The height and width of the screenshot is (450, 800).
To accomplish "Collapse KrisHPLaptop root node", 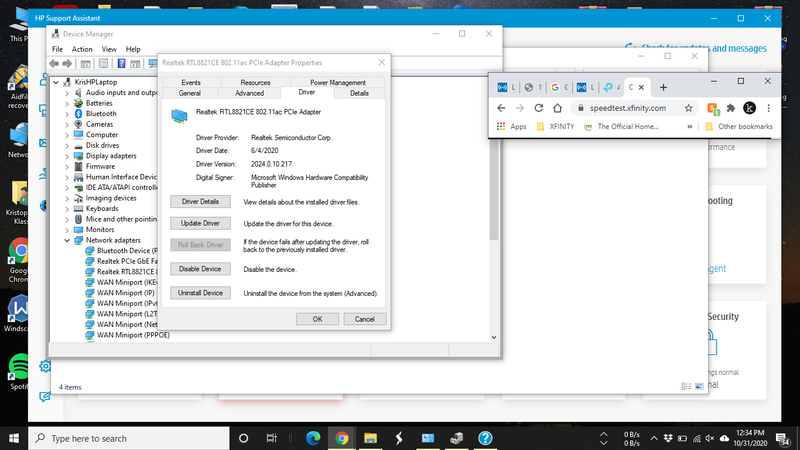I will (x=56, y=82).
